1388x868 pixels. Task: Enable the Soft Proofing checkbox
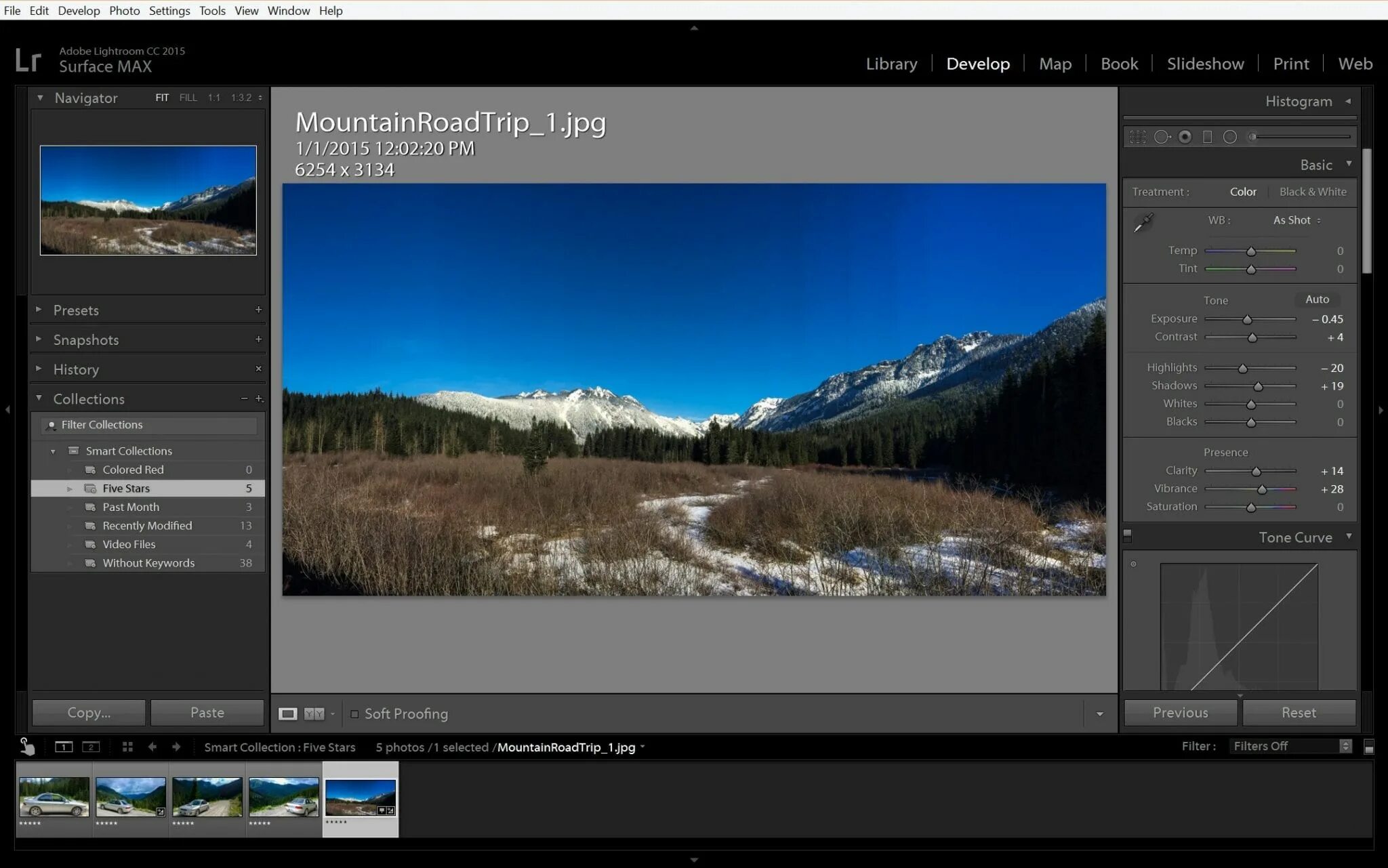(x=354, y=714)
